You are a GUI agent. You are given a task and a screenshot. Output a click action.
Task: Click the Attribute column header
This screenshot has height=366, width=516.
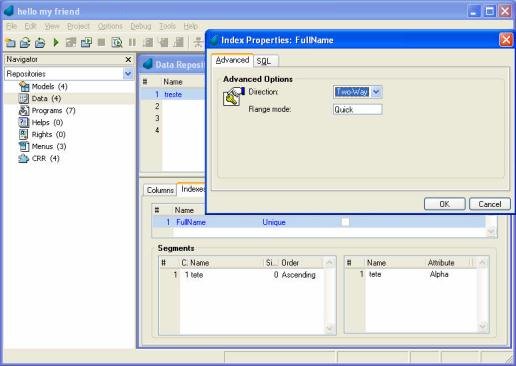click(x=441, y=263)
